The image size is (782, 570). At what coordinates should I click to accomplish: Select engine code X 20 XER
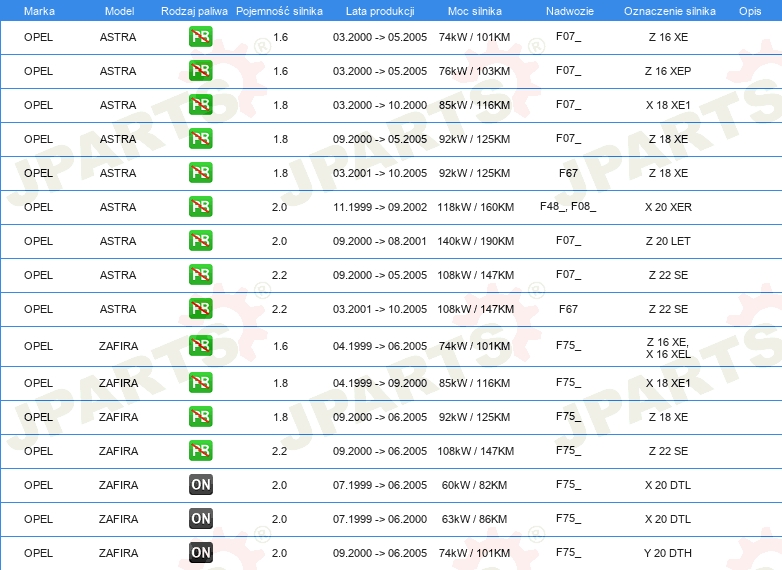[x=668, y=207]
